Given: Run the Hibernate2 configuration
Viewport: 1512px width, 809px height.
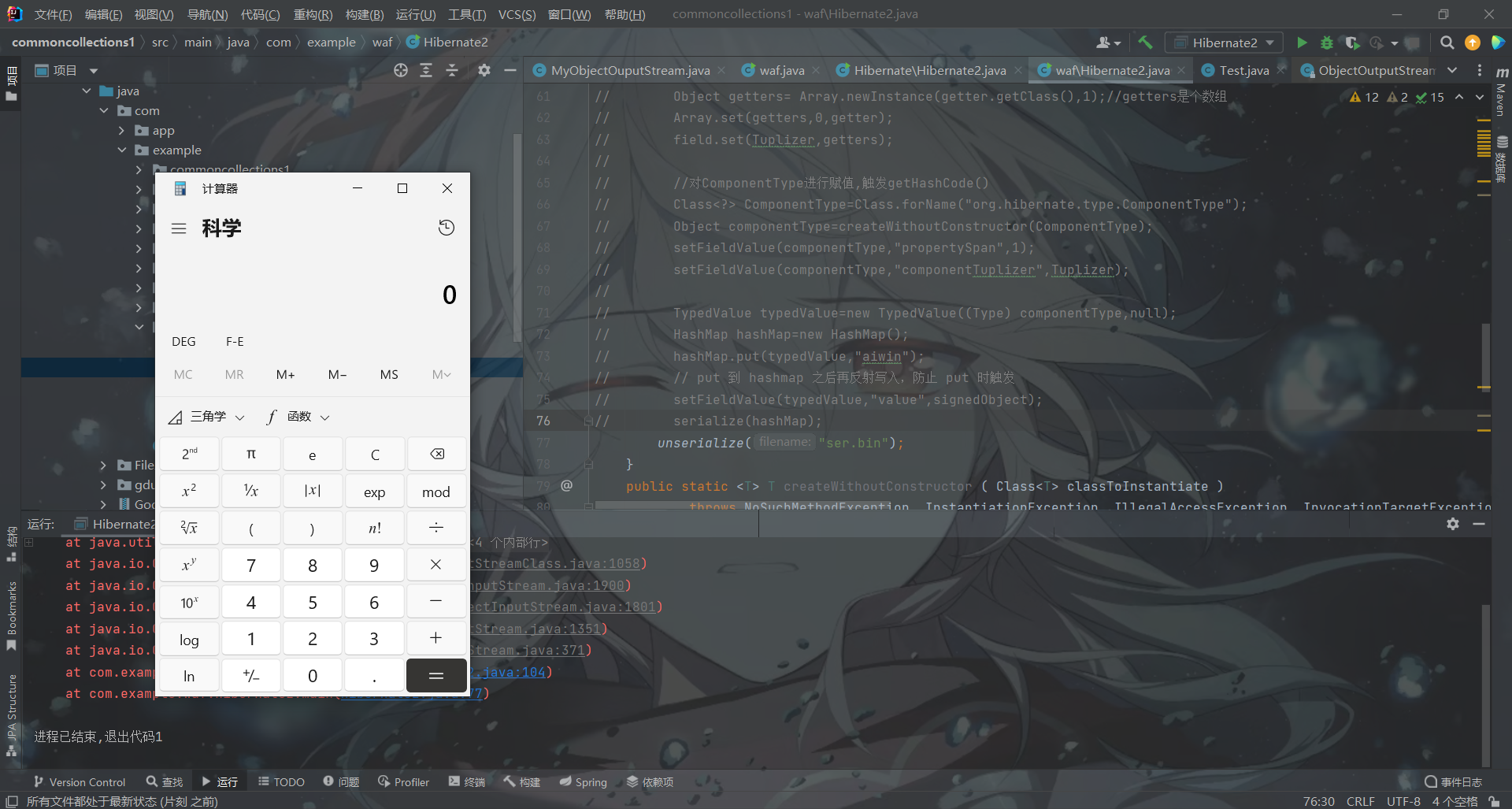Looking at the screenshot, I should click(x=1302, y=43).
